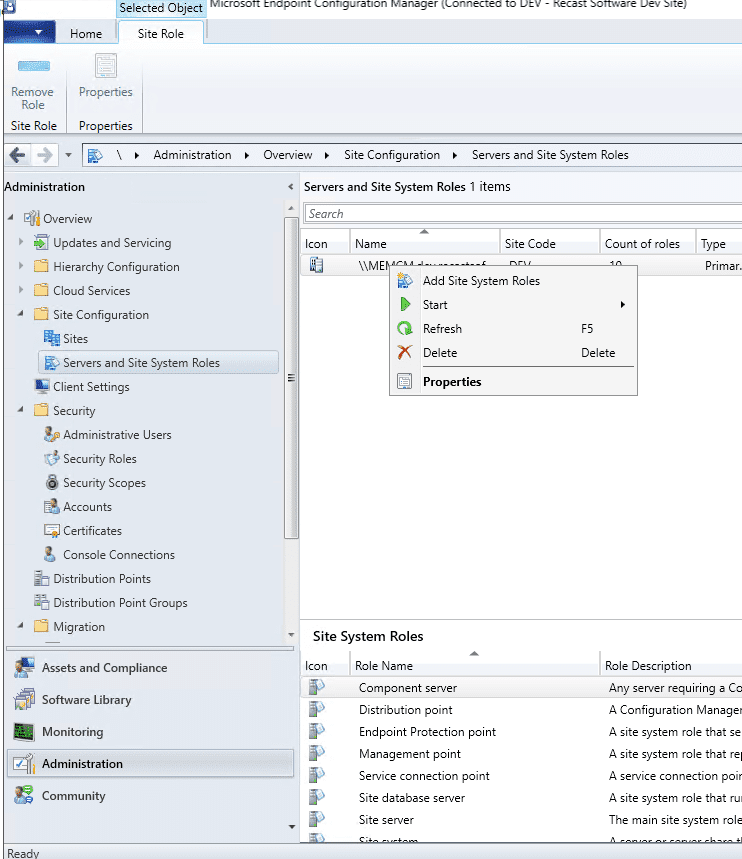Image resolution: width=742 pixels, height=859 pixels.
Task: Sort by the Site Code column header
Action: [530, 244]
